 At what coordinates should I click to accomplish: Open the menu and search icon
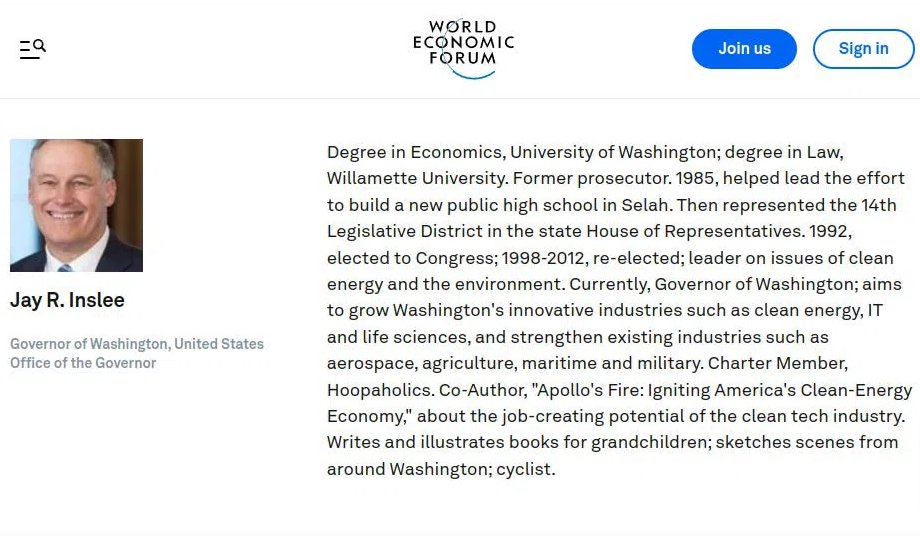click(33, 48)
